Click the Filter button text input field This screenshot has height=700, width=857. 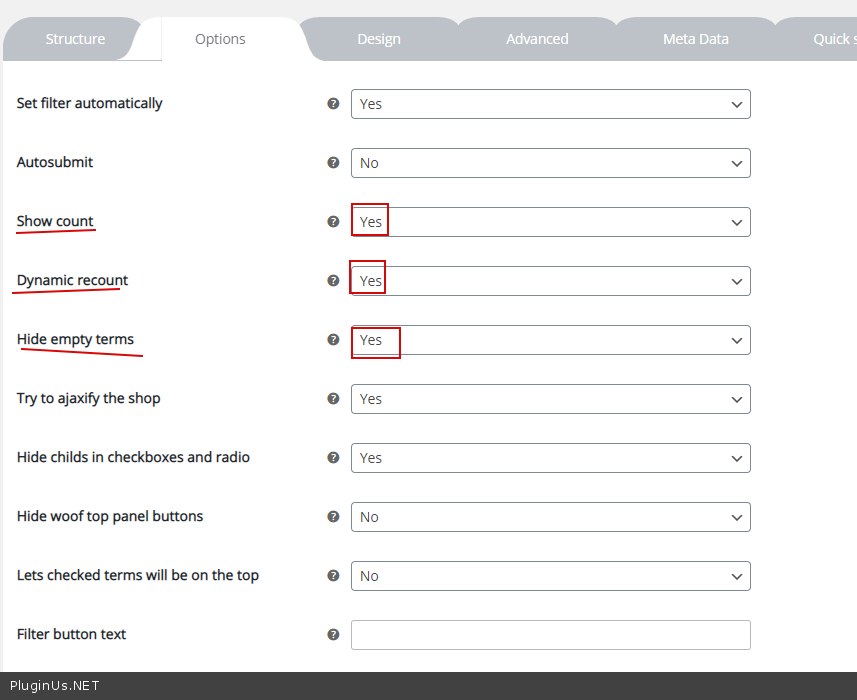click(x=550, y=635)
